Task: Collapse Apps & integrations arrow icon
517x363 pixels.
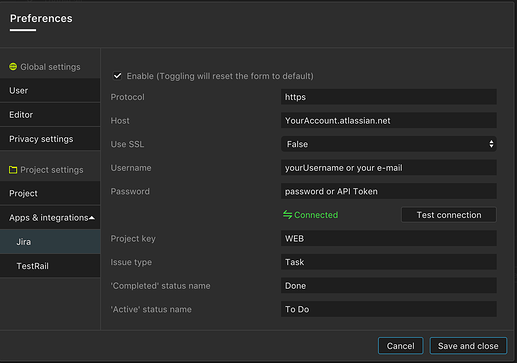Action: pyautogui.click(x=92, y=218)
